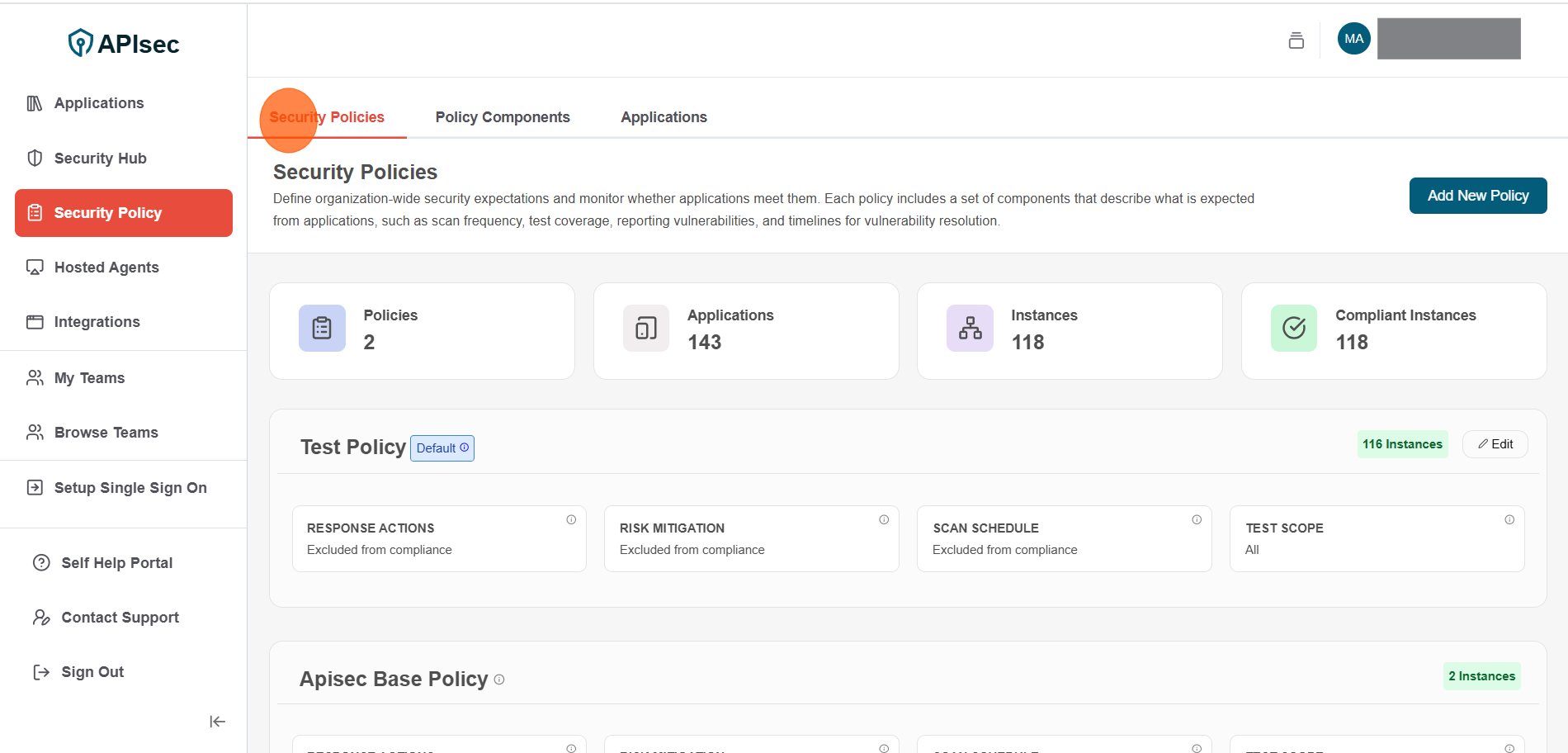Image resolution: width=1568 pixels, height=753 pixels.
Task: Click info icon on Scan Schedule card
Action: 1197,519
